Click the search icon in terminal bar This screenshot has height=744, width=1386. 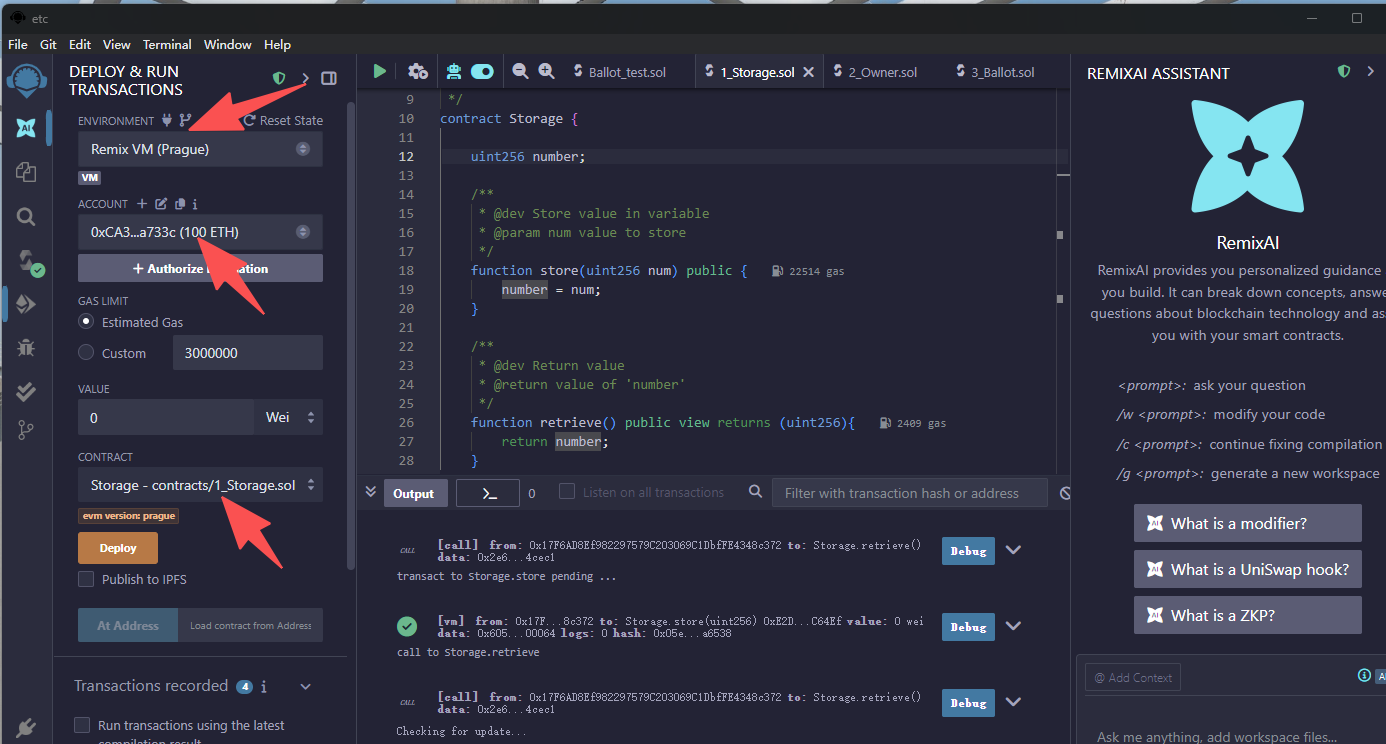coord(756,492)
